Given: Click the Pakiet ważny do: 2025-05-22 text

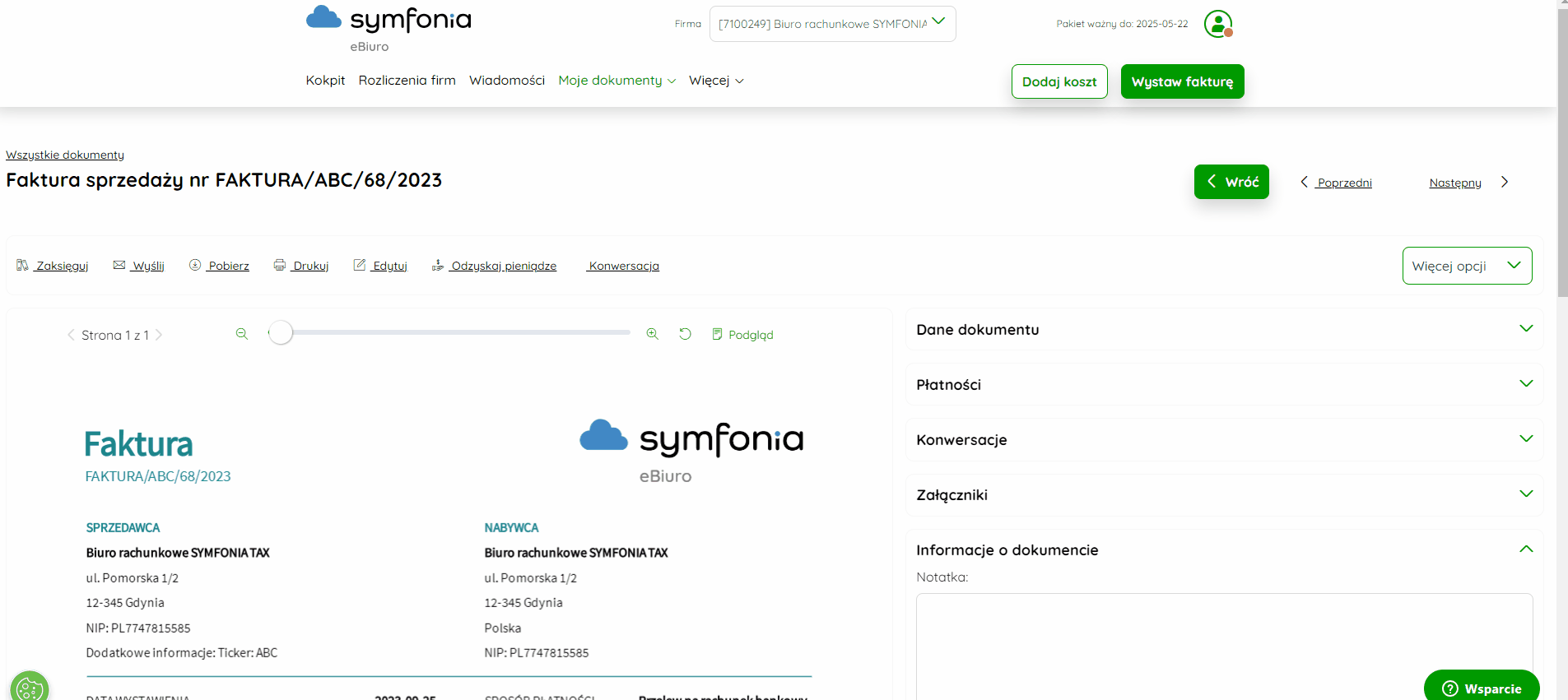Looking at the screenshot, I should [x=1122, y=24].
